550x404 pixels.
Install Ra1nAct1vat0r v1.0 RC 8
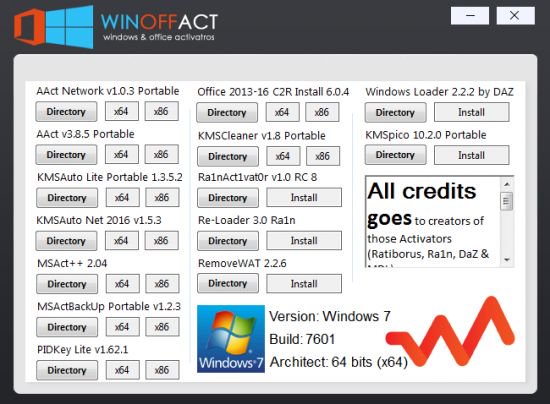pyautogui.click(x=304, y=197)
